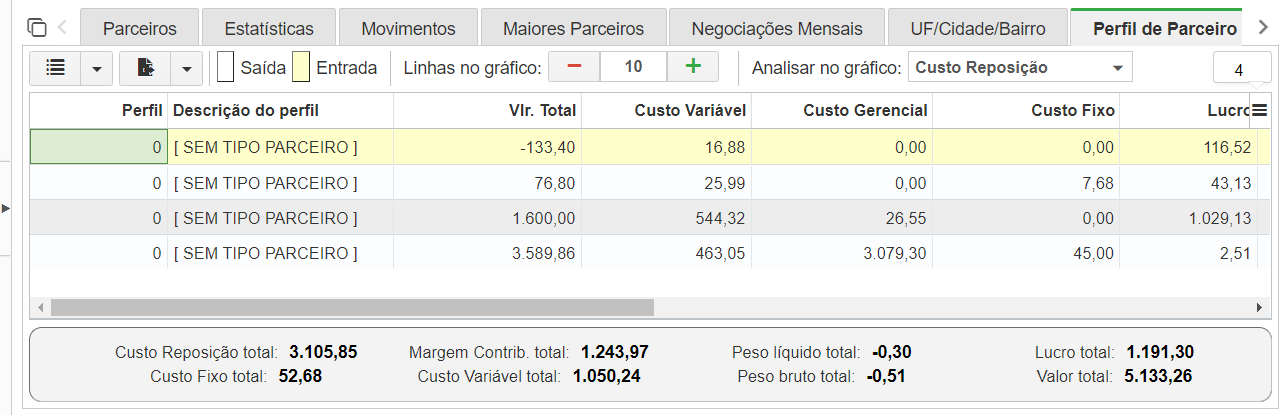Screen dimensions: 1284x415
Task: Open the grid column menu icon
Action: coord(1260,110)
